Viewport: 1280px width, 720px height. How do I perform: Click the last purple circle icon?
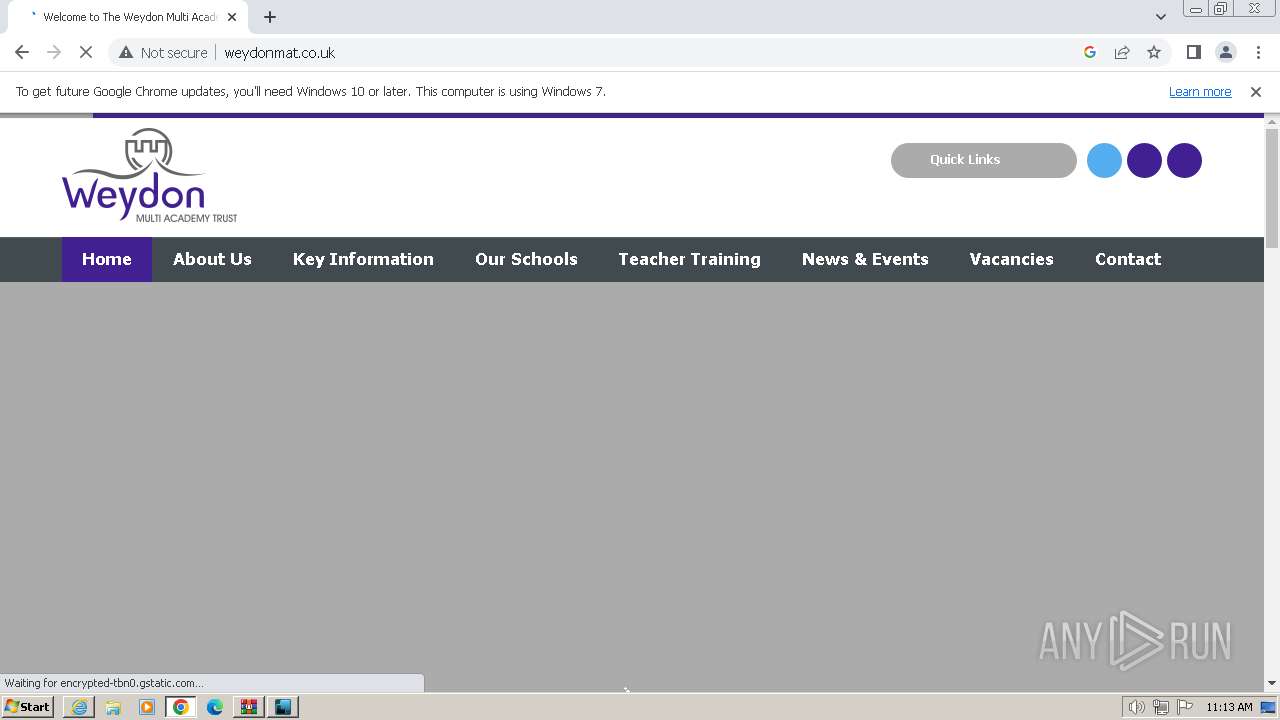click(x=1184, y=161)
